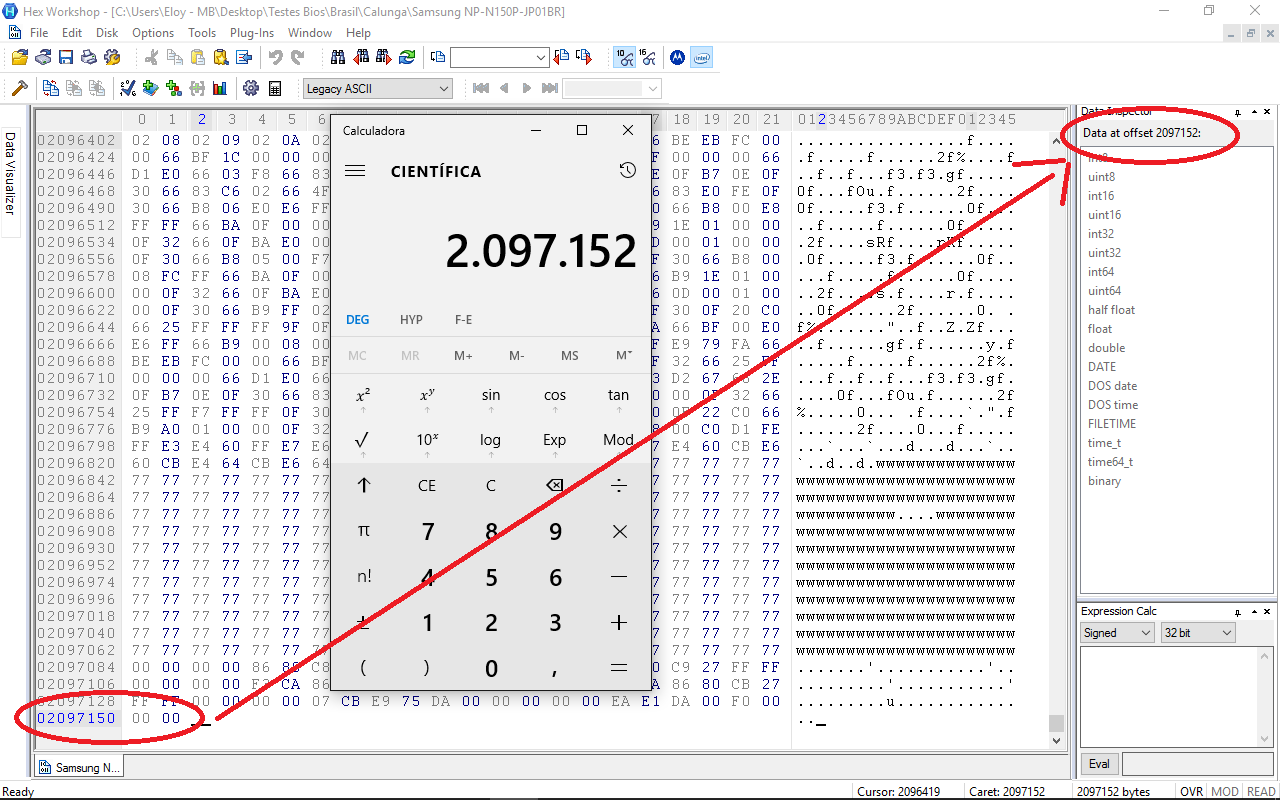Click the digit 7 in Calculator

click(427, 532)
